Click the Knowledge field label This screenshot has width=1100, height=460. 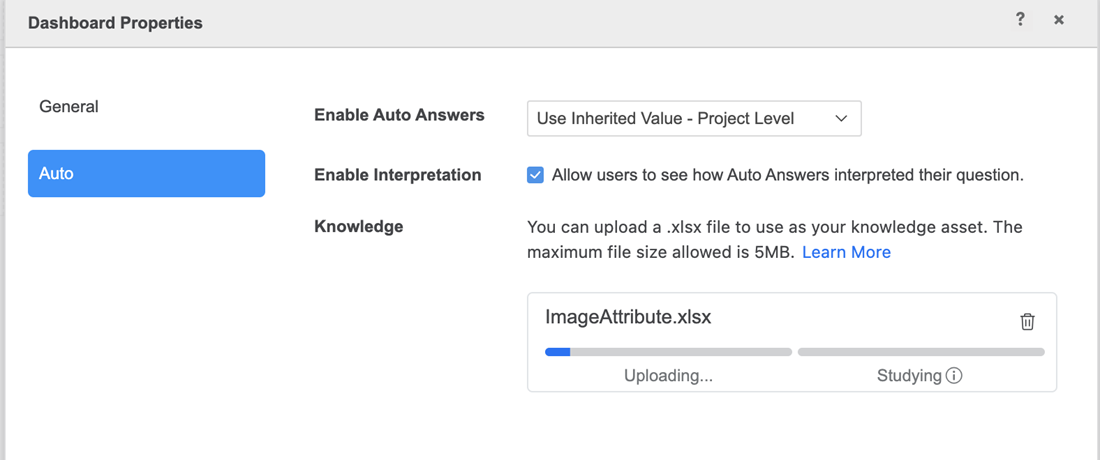[x=359, y=226]
